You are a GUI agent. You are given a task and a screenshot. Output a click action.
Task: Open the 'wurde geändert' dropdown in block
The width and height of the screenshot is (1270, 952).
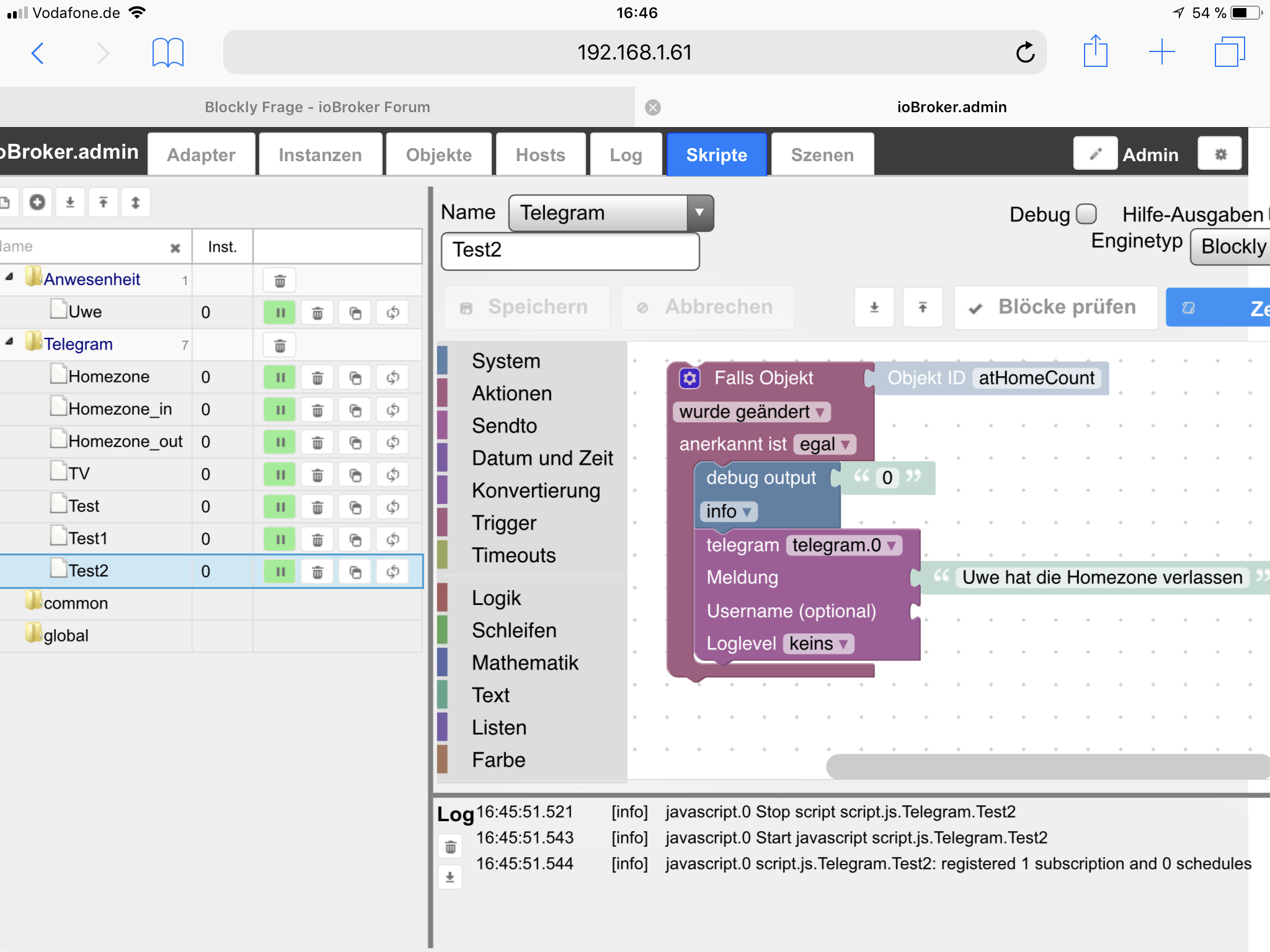tap(751, 412)
